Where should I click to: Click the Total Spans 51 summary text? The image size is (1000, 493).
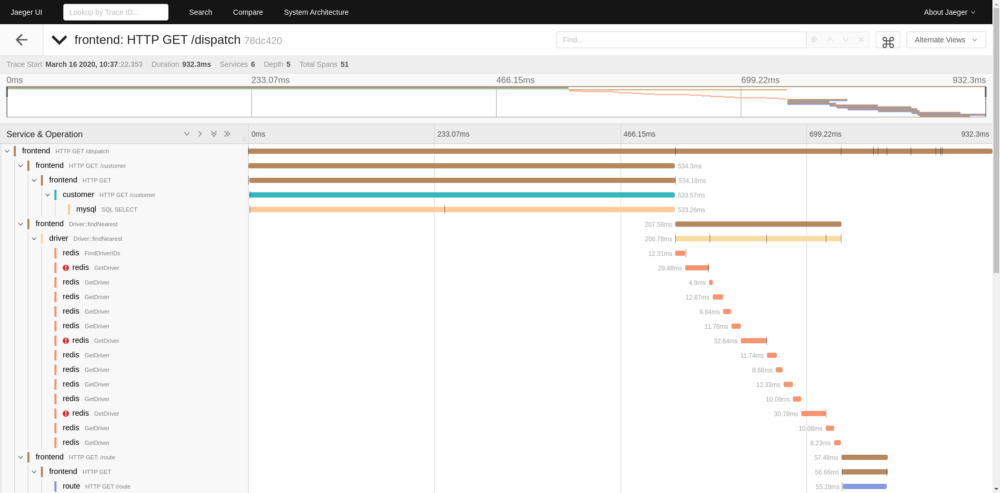tap(324, 64)
